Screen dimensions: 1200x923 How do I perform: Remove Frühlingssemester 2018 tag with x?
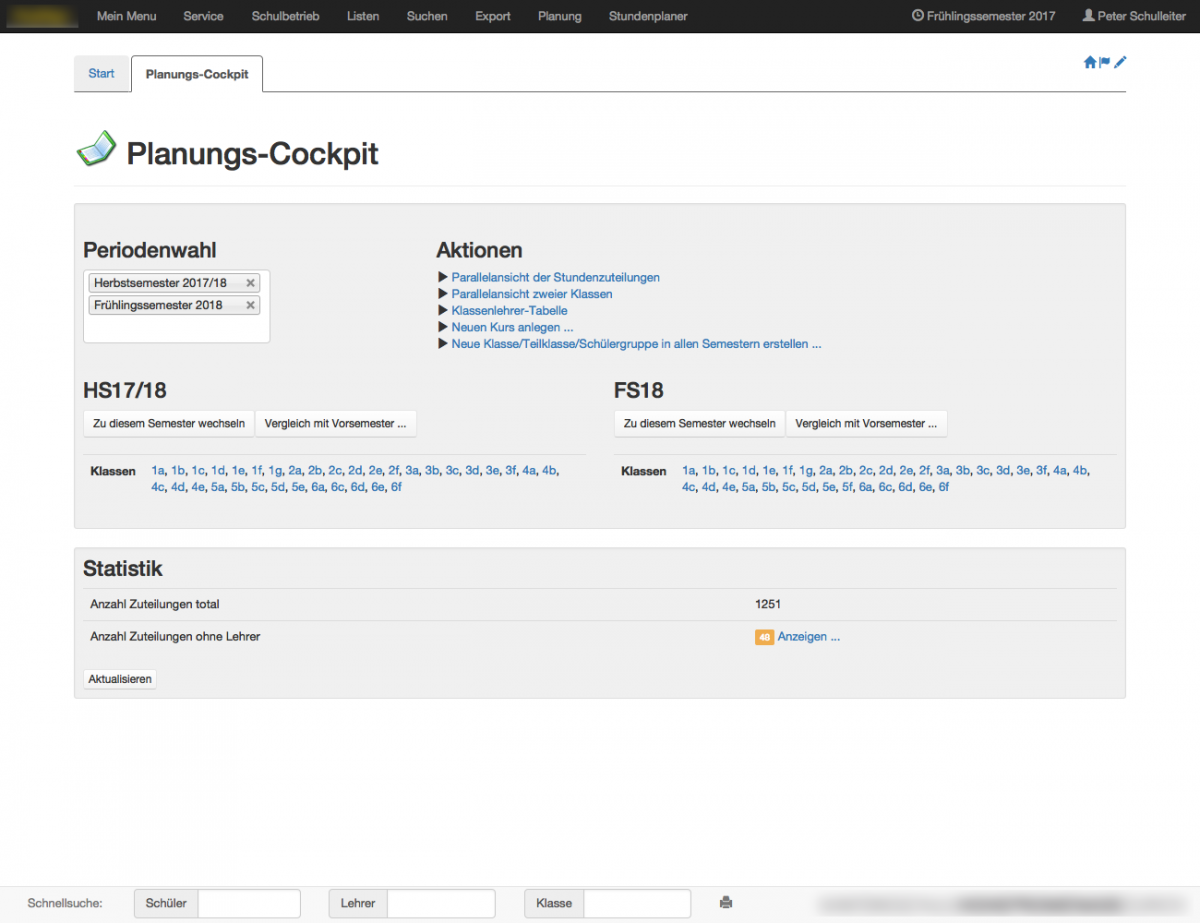[x=250, y=305]
